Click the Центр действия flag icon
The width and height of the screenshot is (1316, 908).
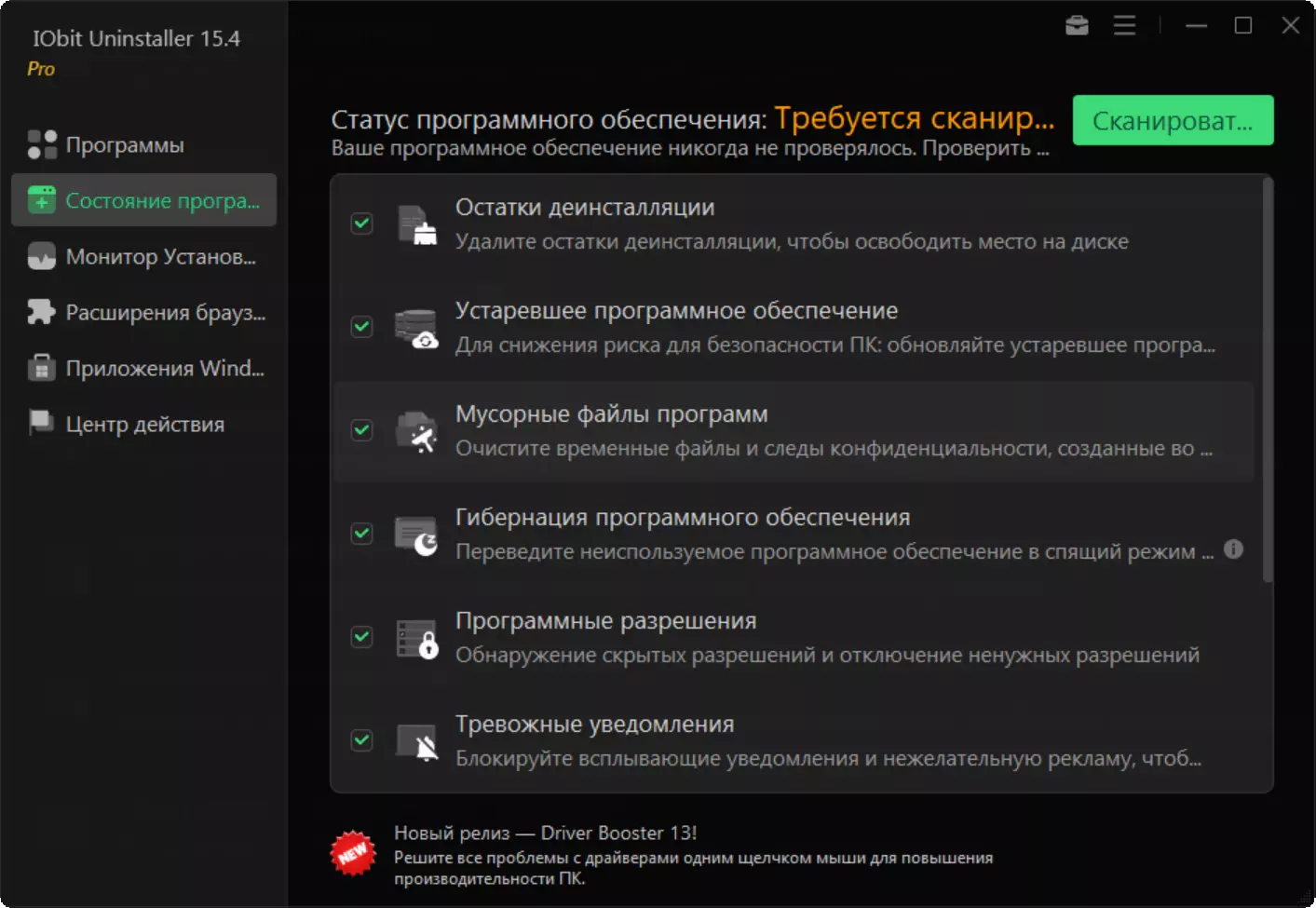tap(42, 424)
